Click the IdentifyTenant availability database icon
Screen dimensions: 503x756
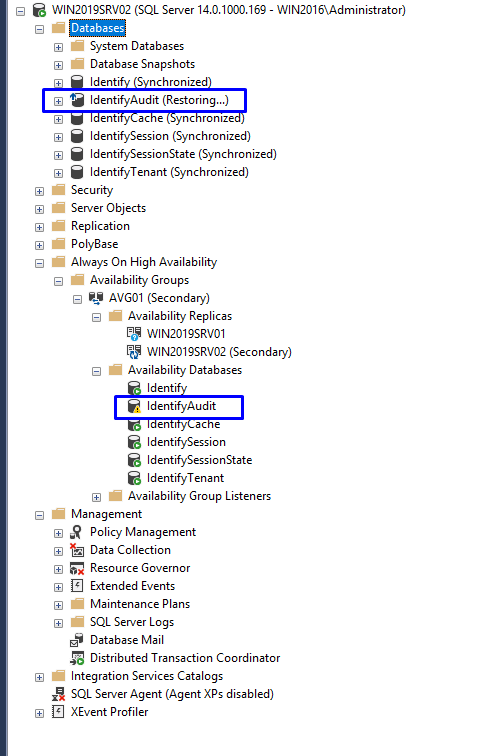(134, 478)
